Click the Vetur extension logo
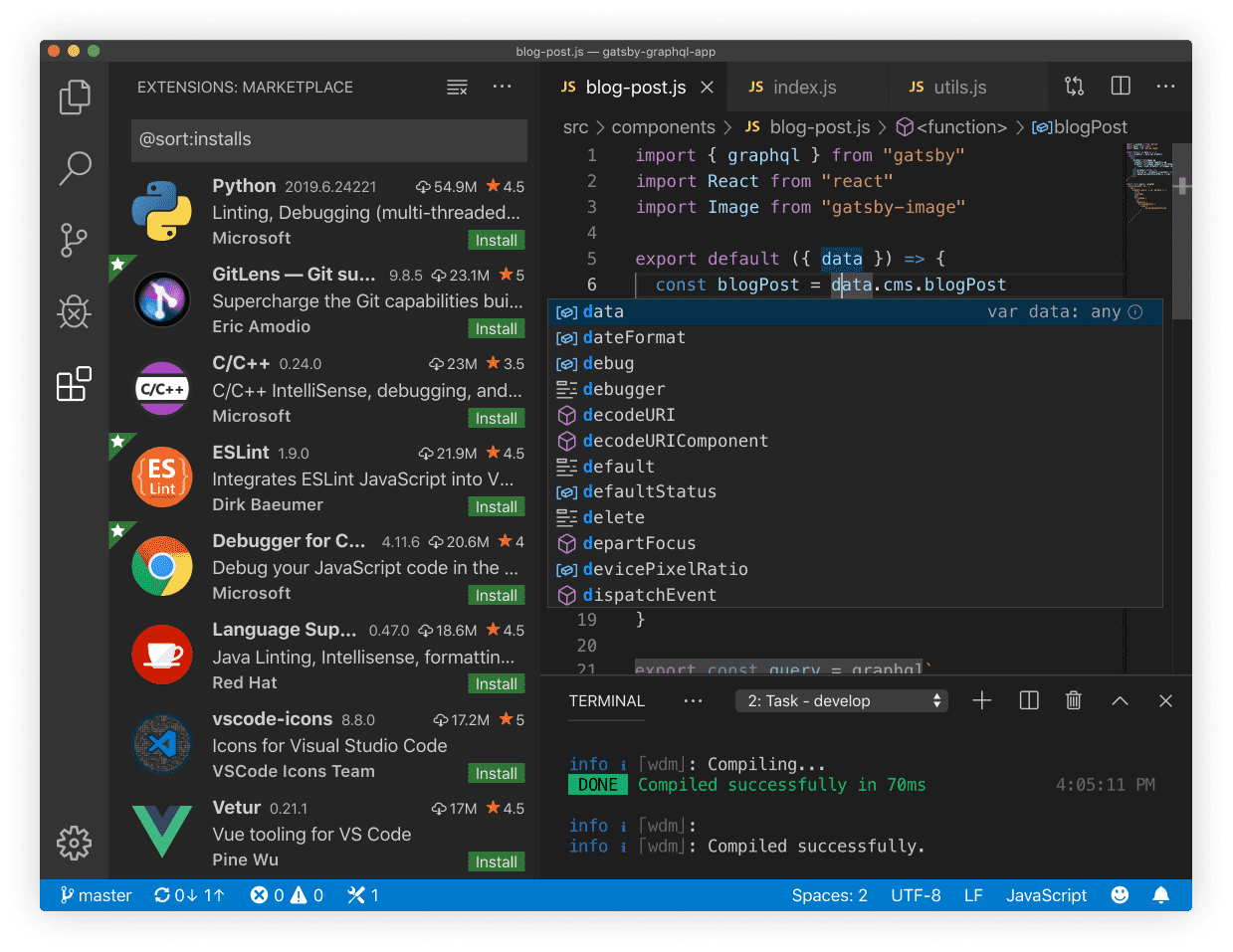1233x952 pixels. [x=161, y=832]
